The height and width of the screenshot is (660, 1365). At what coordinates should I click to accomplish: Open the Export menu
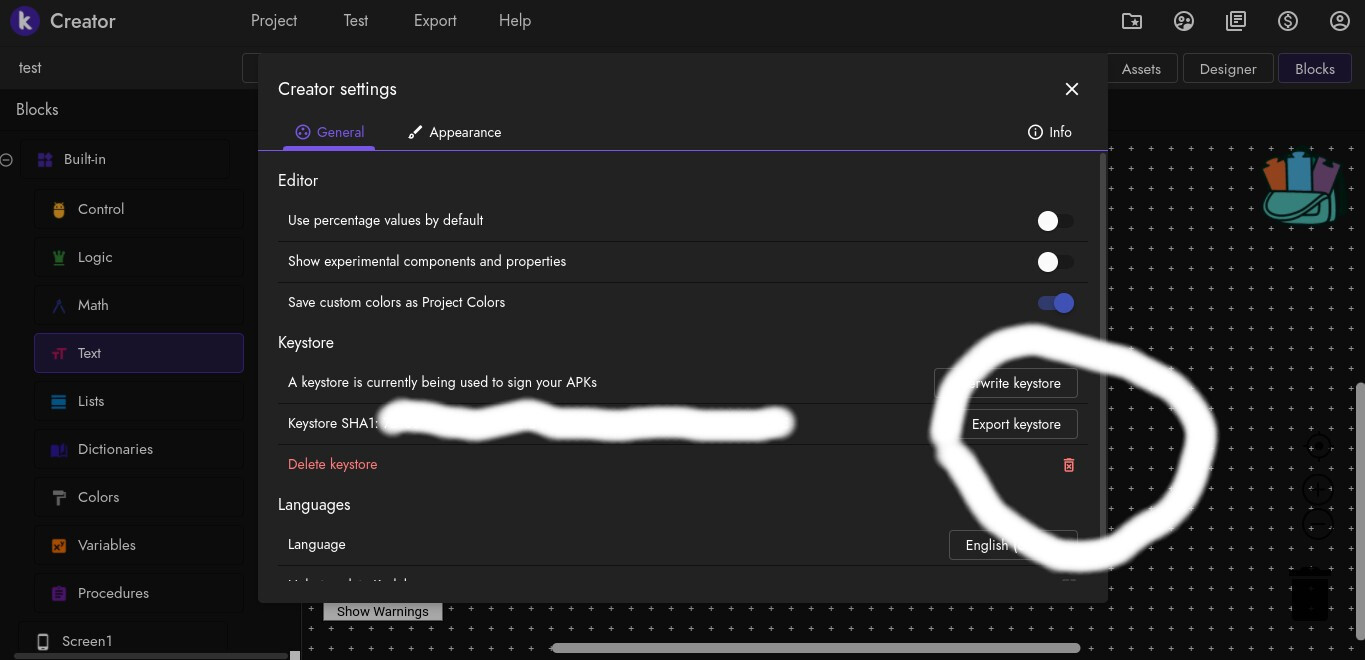435,20
